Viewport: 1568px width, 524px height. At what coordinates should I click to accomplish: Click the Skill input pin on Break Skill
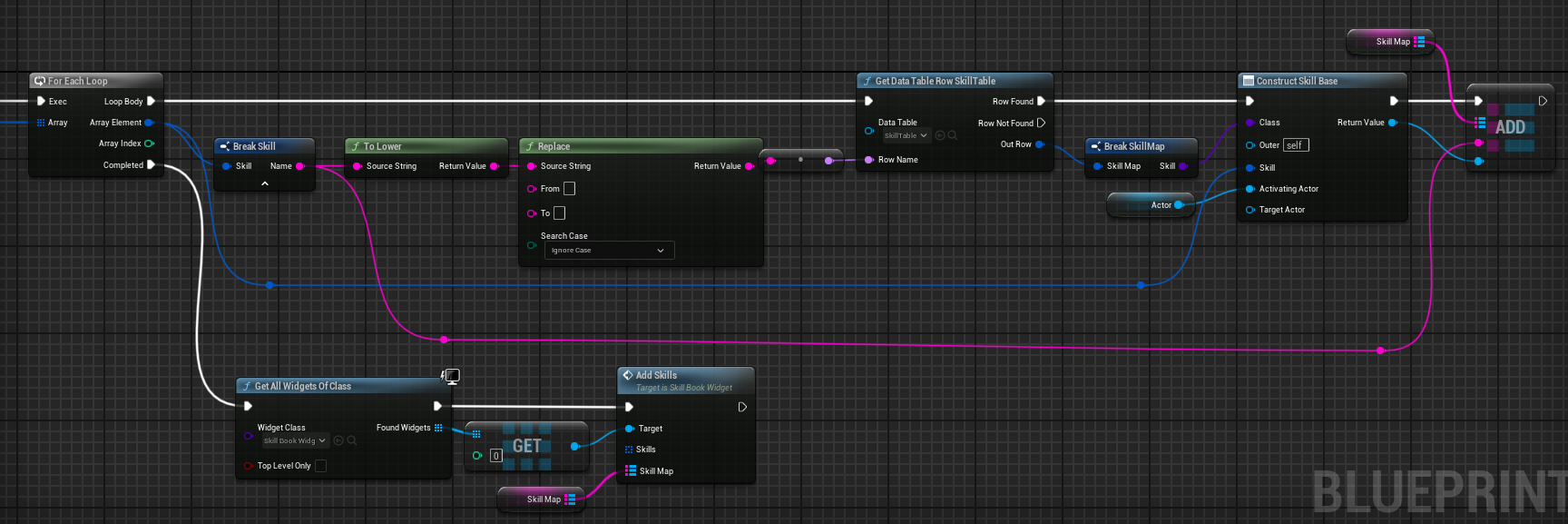pyautogui.click(x=227, y=166)
